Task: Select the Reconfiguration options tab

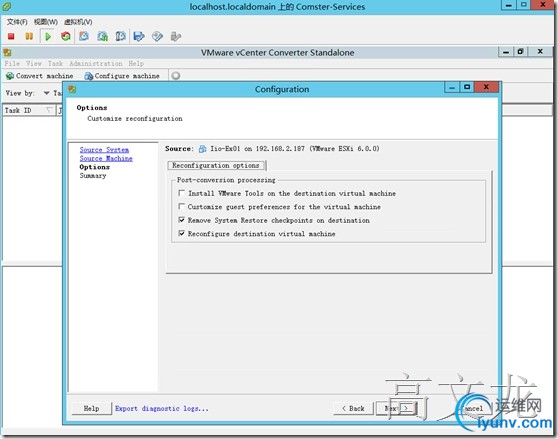Action: coord(216,165)
